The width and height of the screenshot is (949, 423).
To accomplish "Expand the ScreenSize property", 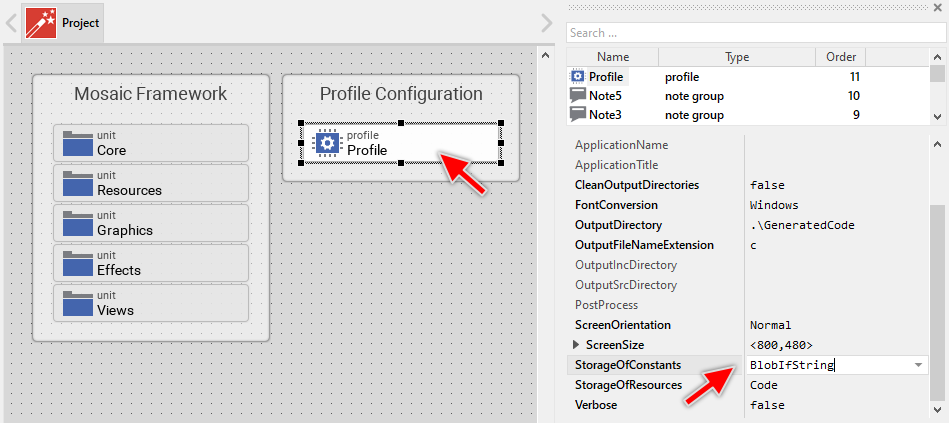I will [x=575, y=345].
